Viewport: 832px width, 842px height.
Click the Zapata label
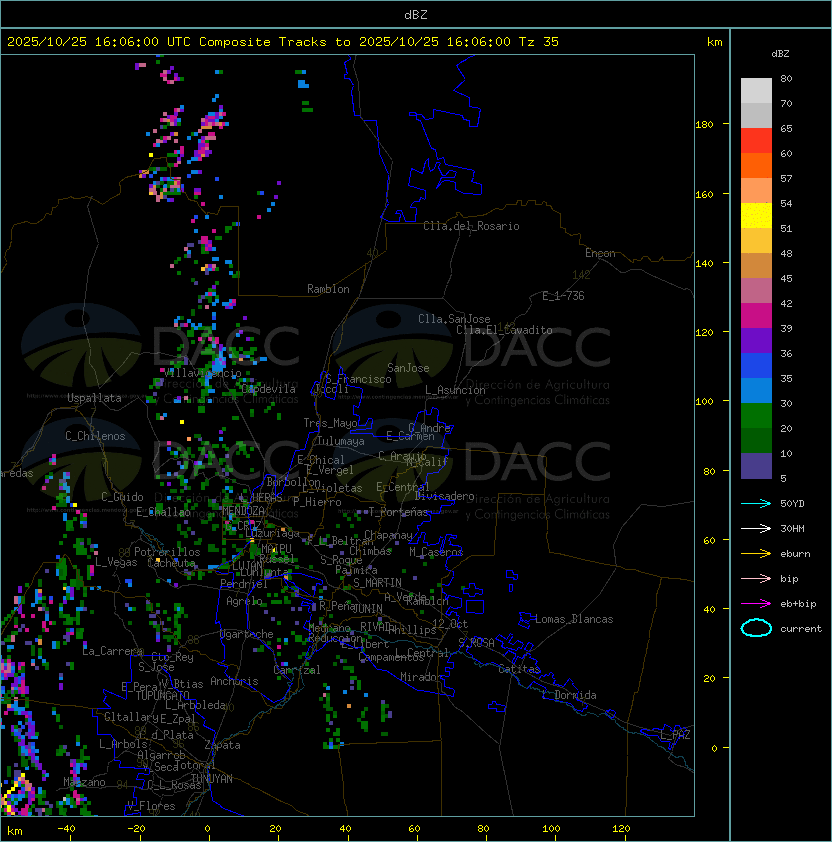click(222, 745)
